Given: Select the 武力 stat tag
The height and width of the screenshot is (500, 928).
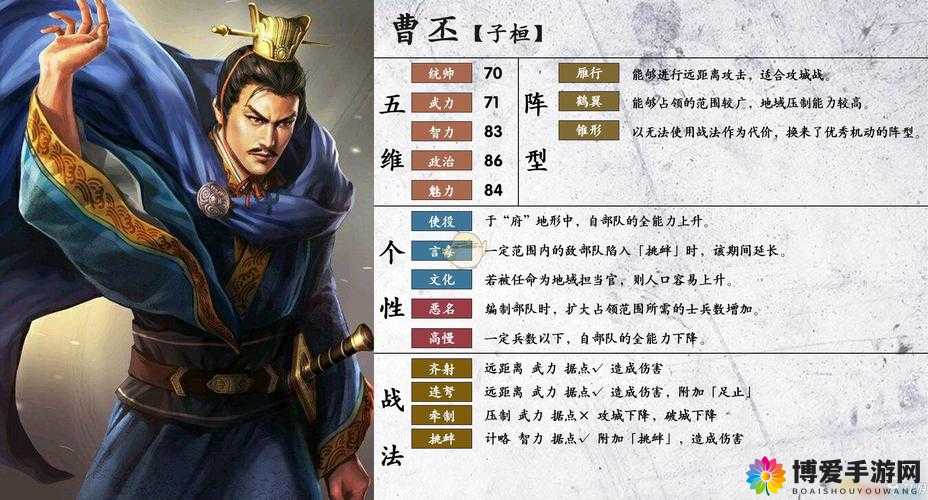Looking at the screenshot, I should 442,102.
